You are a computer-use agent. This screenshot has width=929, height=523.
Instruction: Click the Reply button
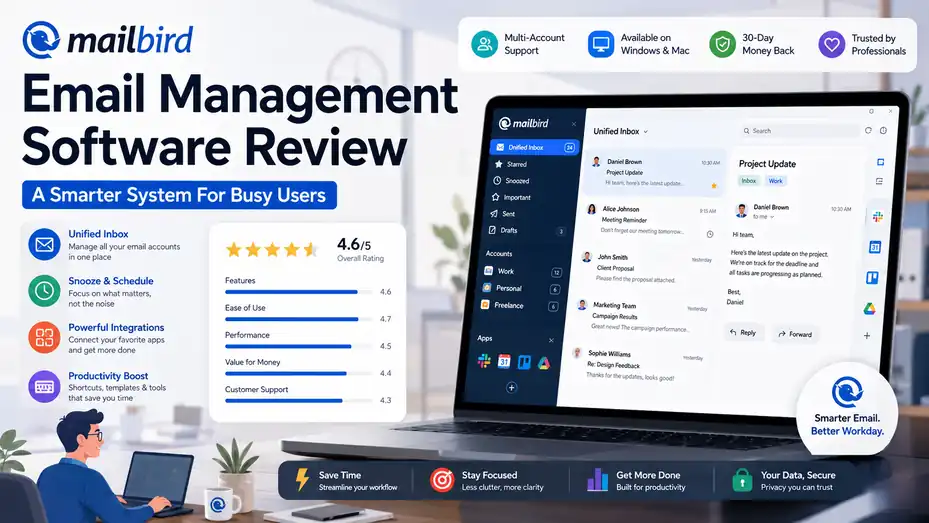(x=743, y=333)
